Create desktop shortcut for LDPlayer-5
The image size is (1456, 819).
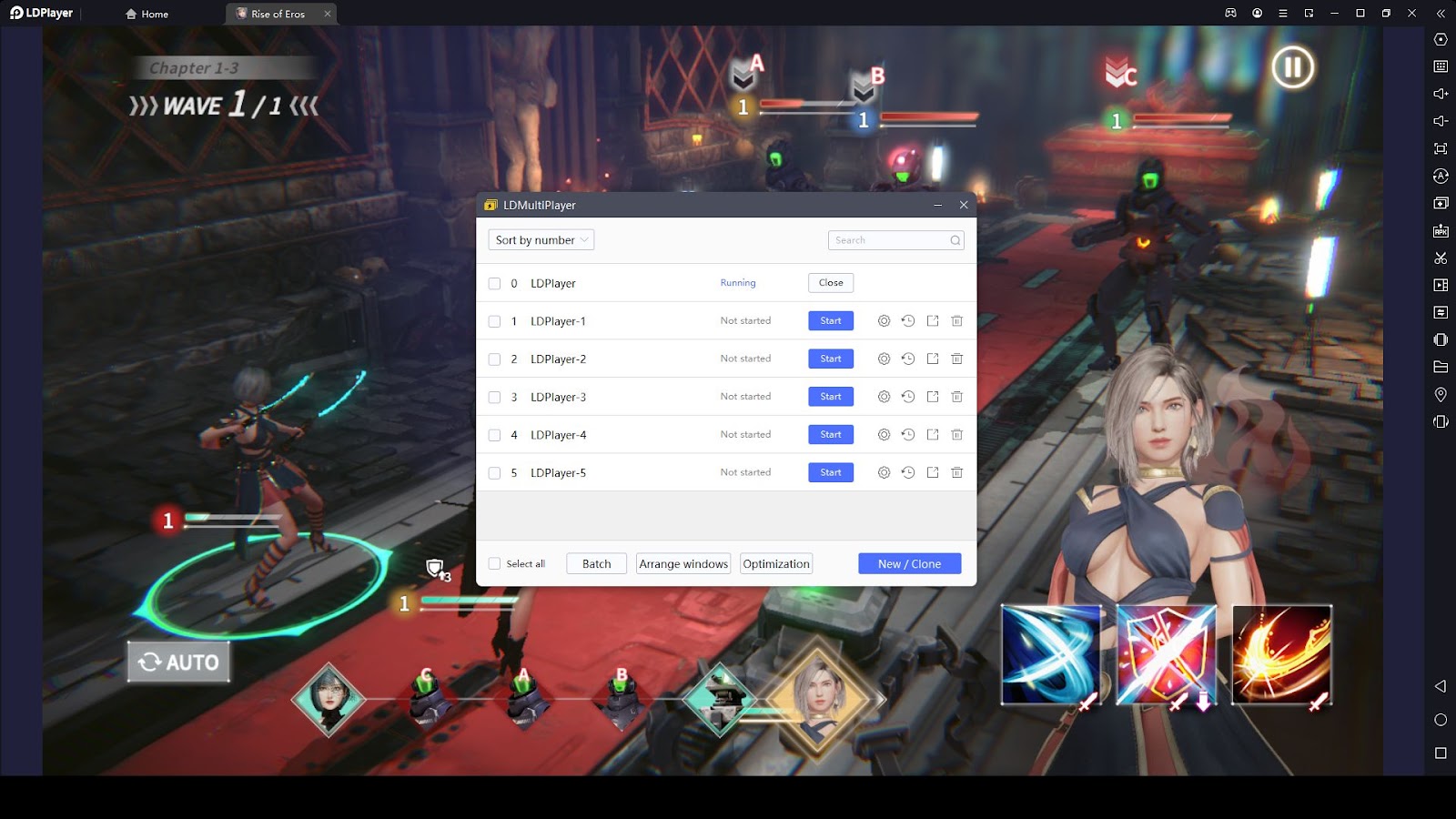[x=933, y=472]
